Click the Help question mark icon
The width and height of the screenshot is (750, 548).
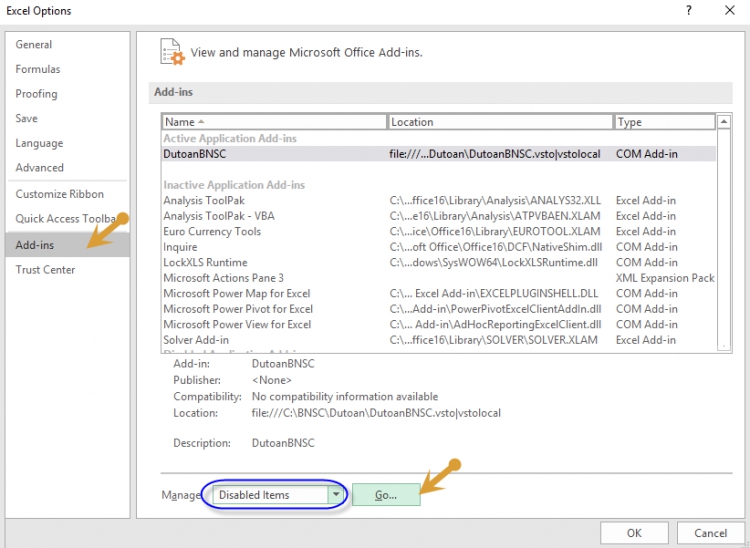coord(688,11)
